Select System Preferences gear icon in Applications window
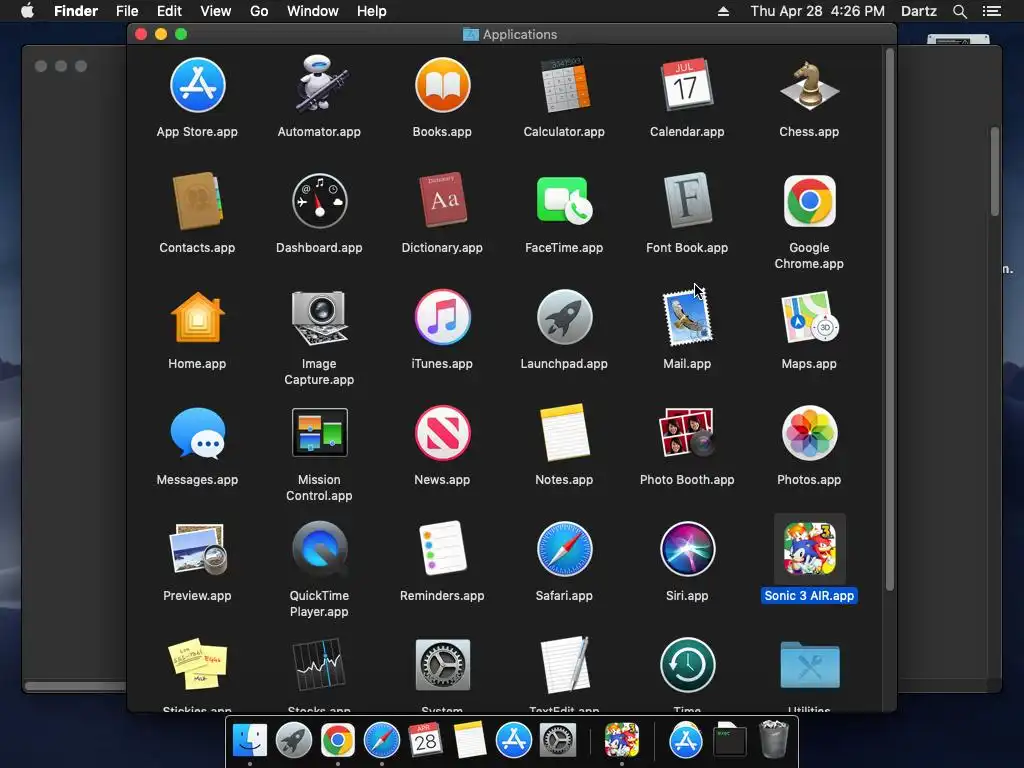The image size is (1024, 768). click(x=442, y=665)
